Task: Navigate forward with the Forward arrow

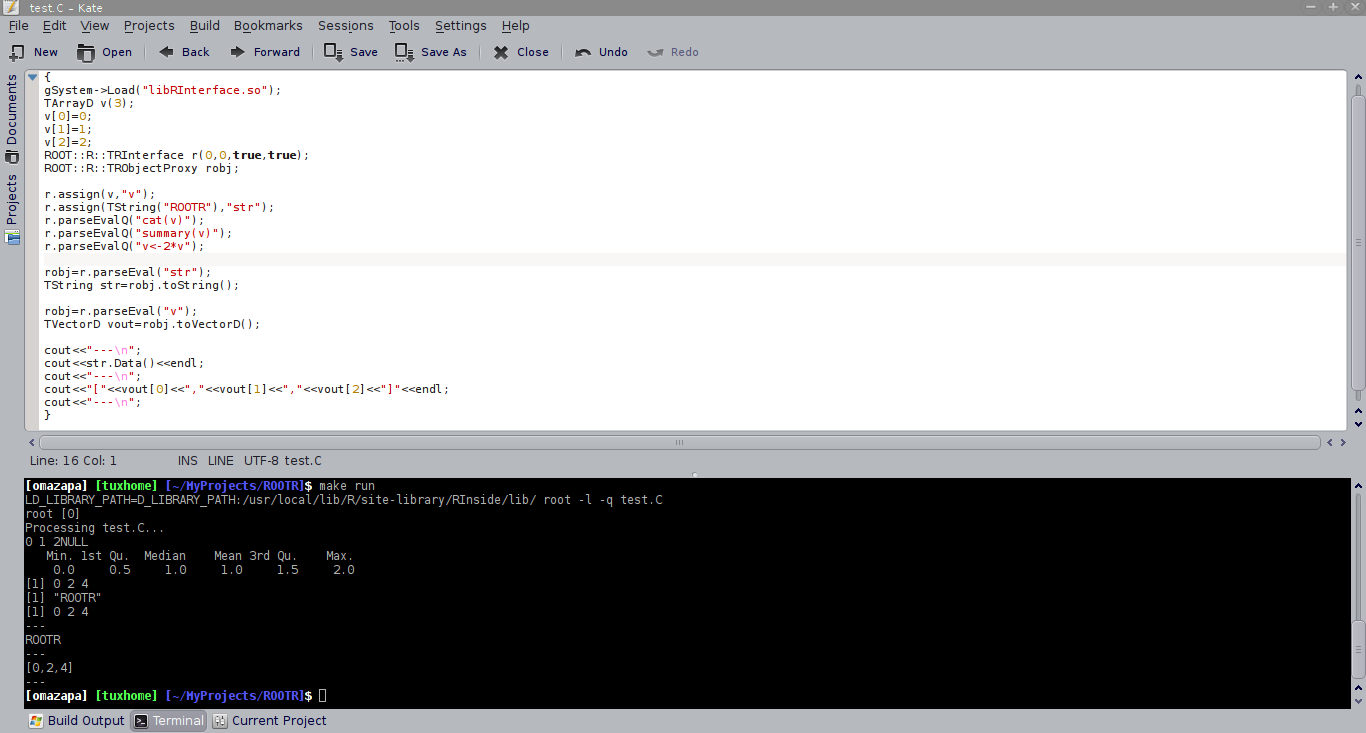Action: tap(238, 52)
